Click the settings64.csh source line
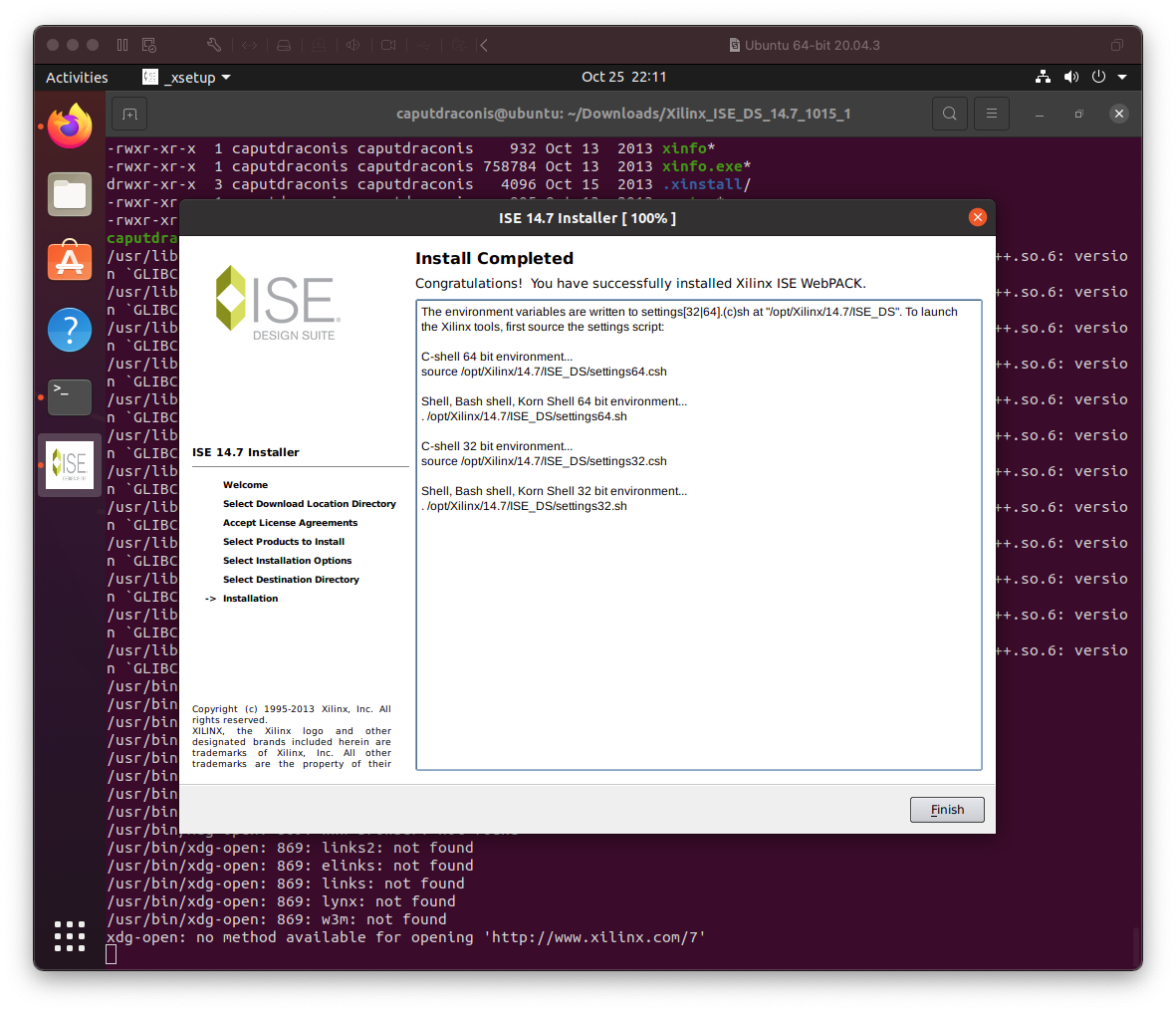Image resolution: width=1176 pixels, height=1012 pixels. 544,372
